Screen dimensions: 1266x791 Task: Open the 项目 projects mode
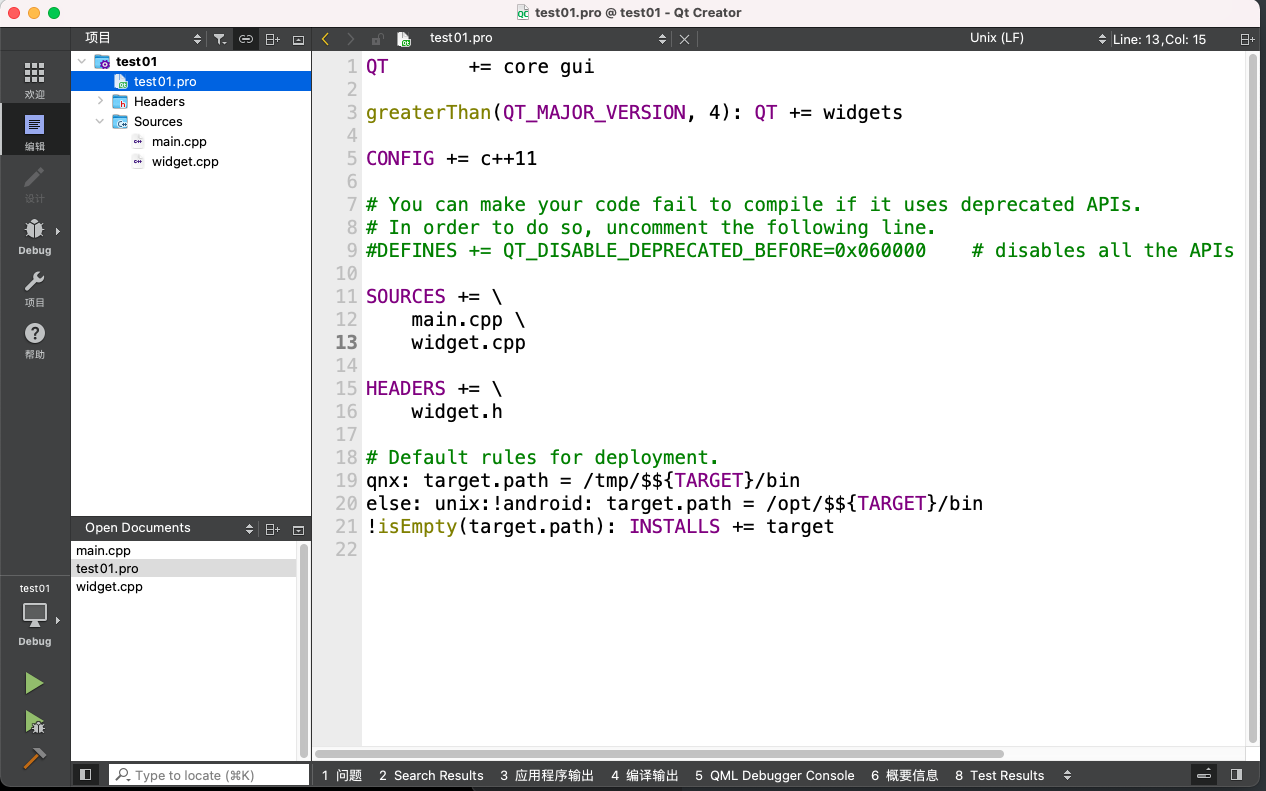click(x=35, y=288)
